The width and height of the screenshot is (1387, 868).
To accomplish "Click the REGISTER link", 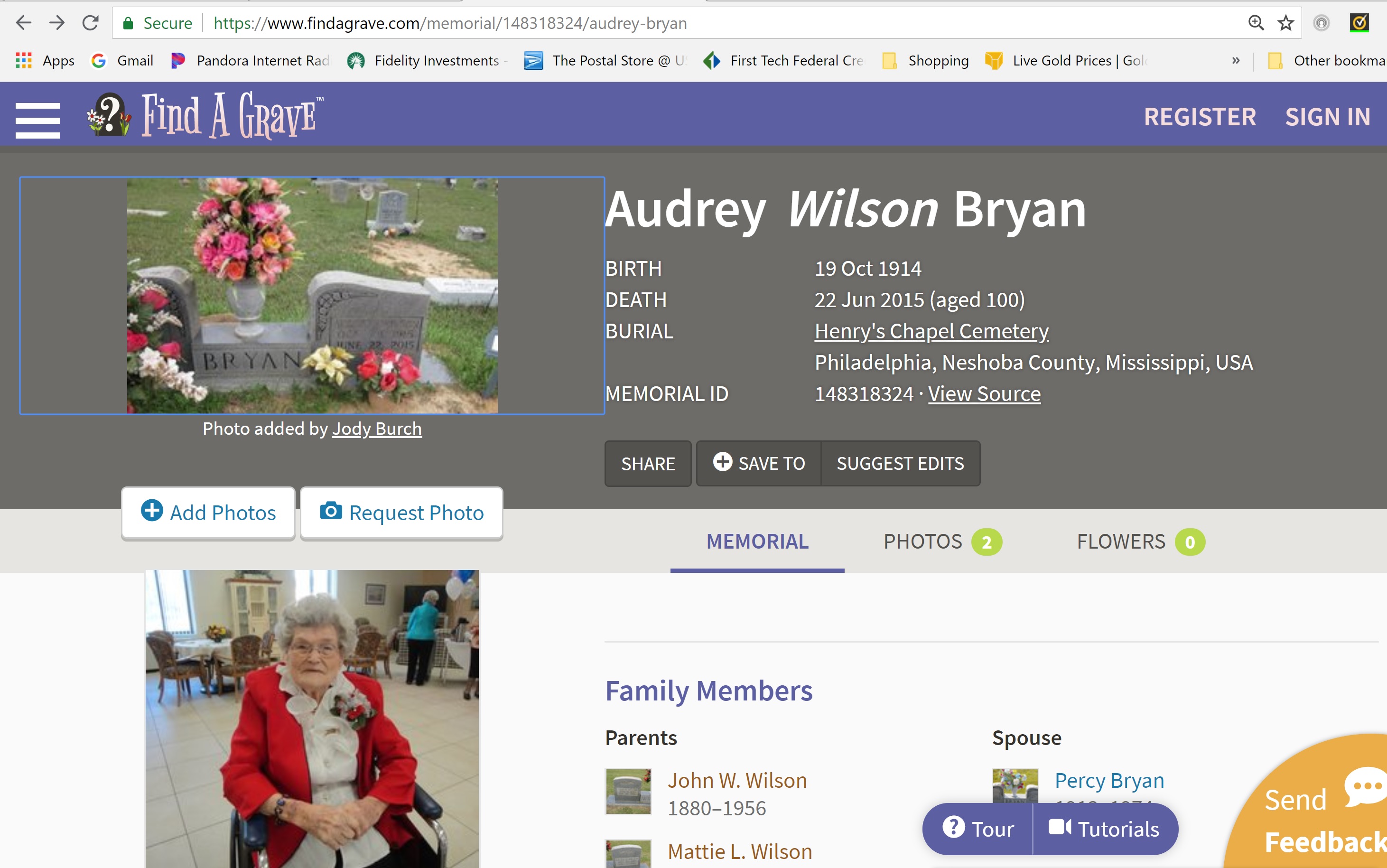I will (1200, 117).
